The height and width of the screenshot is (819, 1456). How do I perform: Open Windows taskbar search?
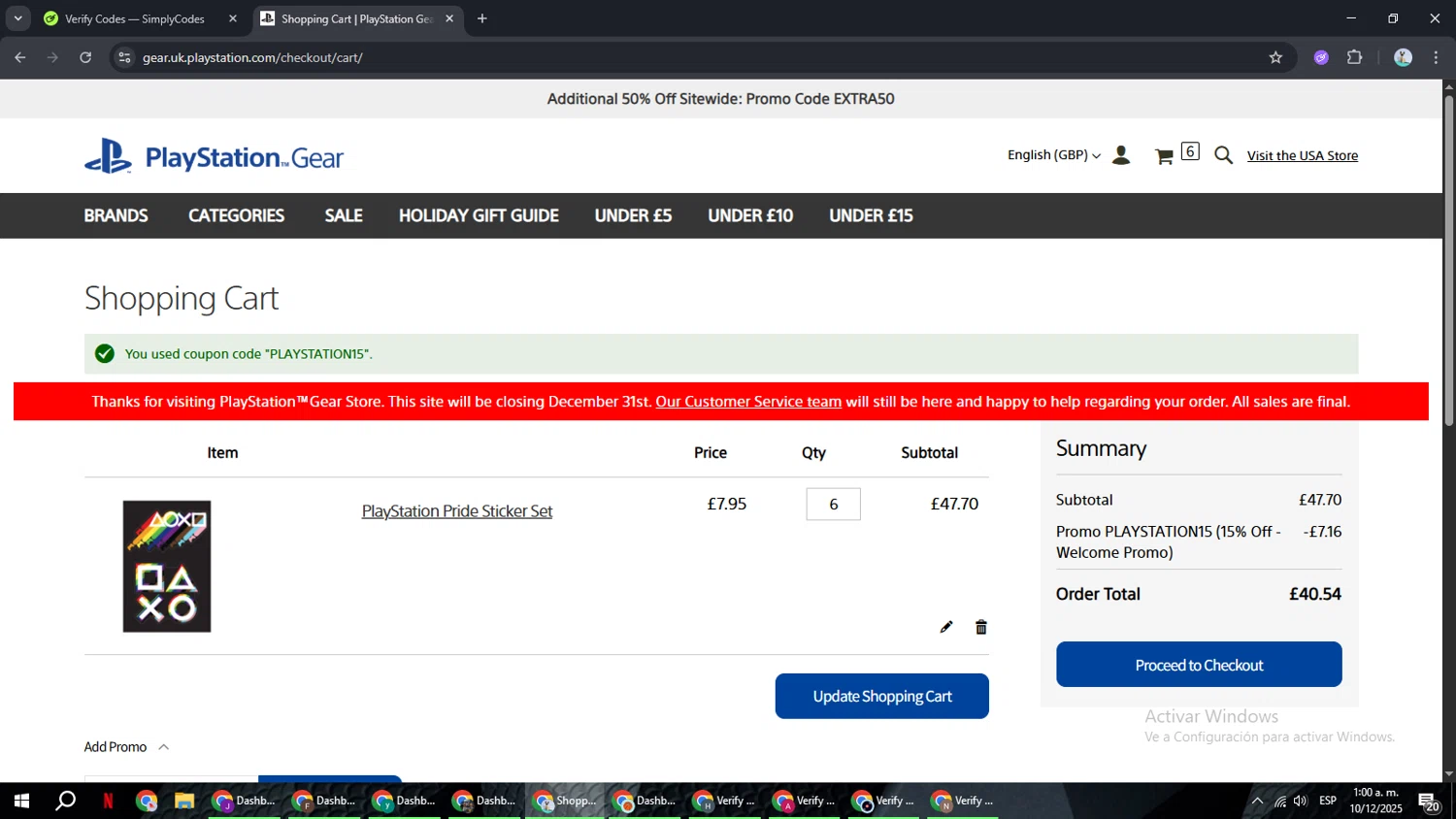coord(65,801)
